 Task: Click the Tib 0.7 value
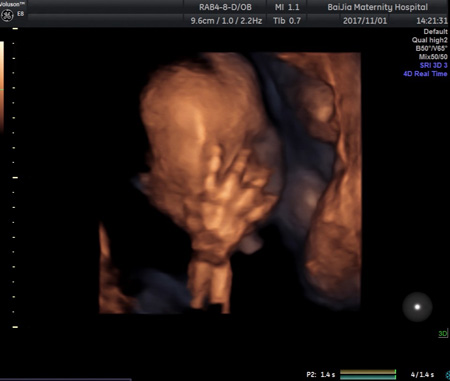click(287, 21)
